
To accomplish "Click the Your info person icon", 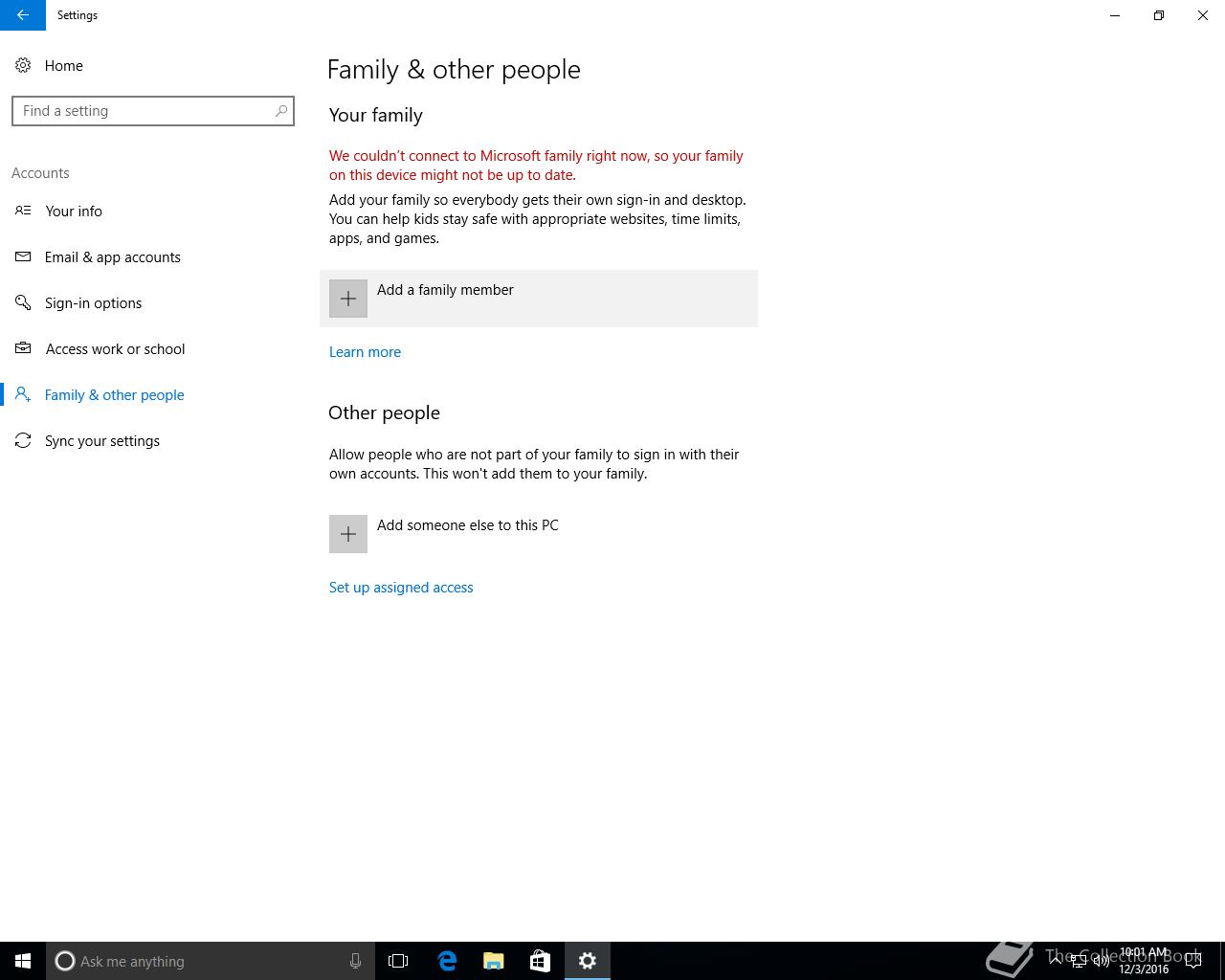I will (x=23, y=211).
